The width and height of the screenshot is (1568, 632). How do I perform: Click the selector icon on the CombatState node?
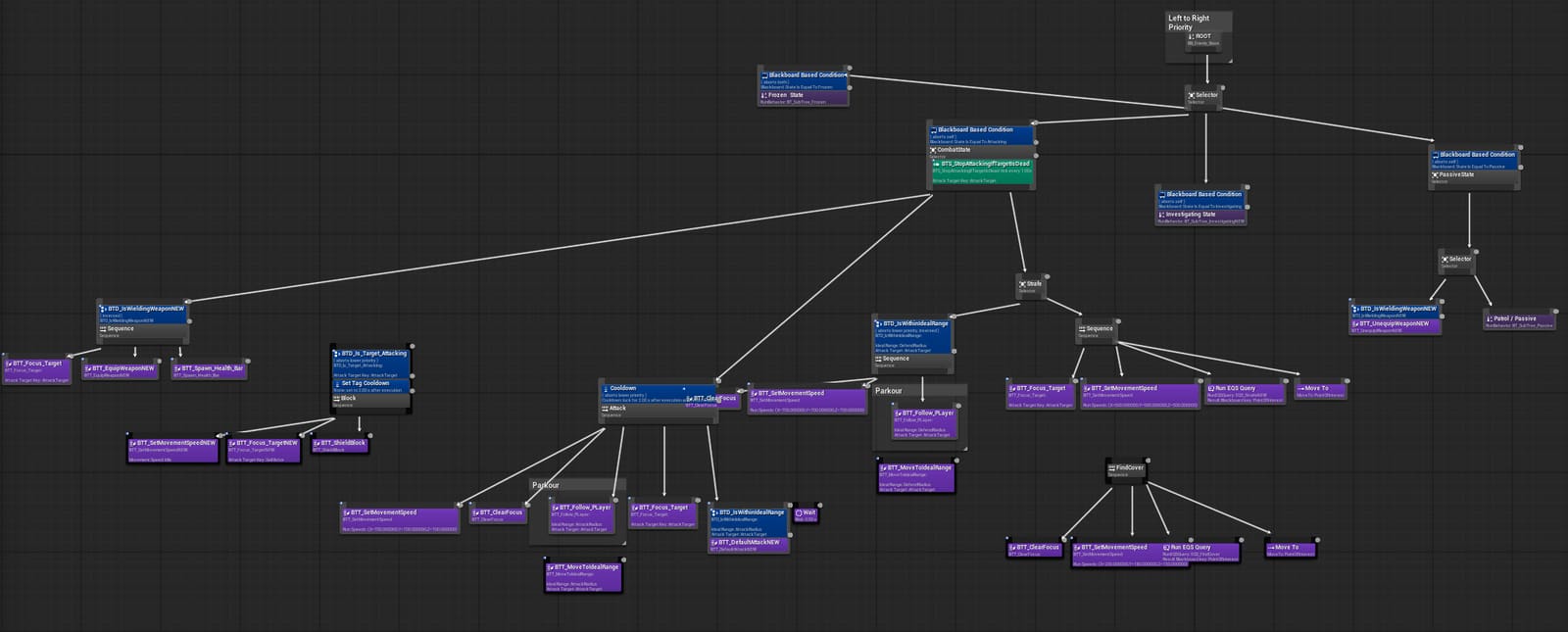click(x=933, y=150)
